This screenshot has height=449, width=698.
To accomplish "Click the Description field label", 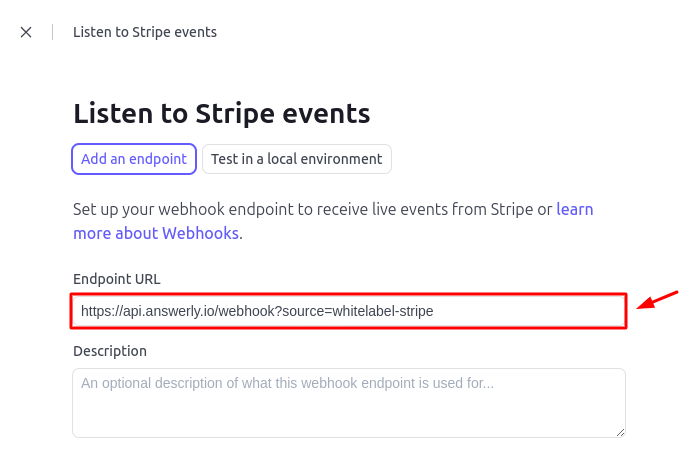I will pyautogui.click(x=110, y=351).
